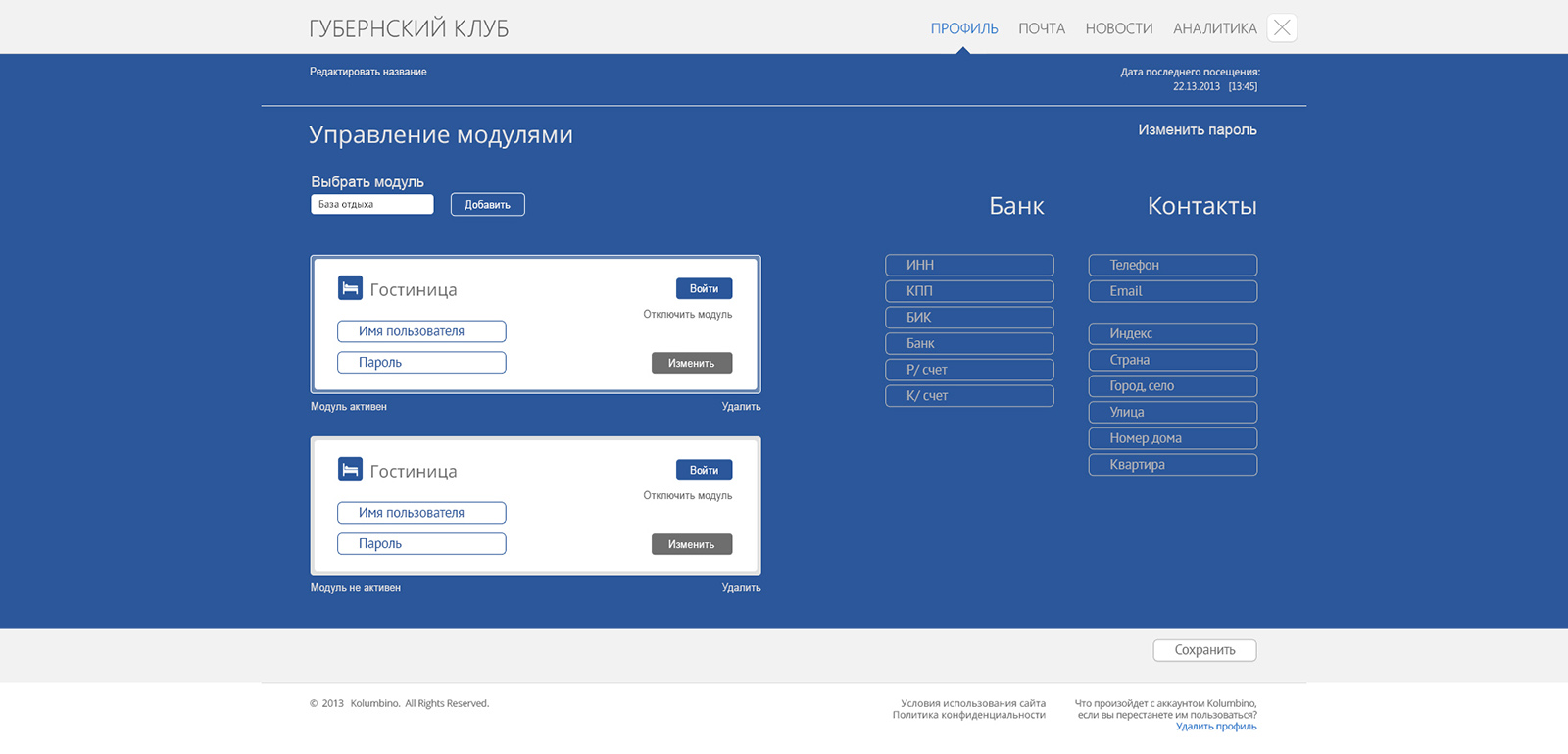Click the ГУБЕРНСКИЙ КЛУБ site title
This screenshot has height=754, width=1568.
[409, 28]
